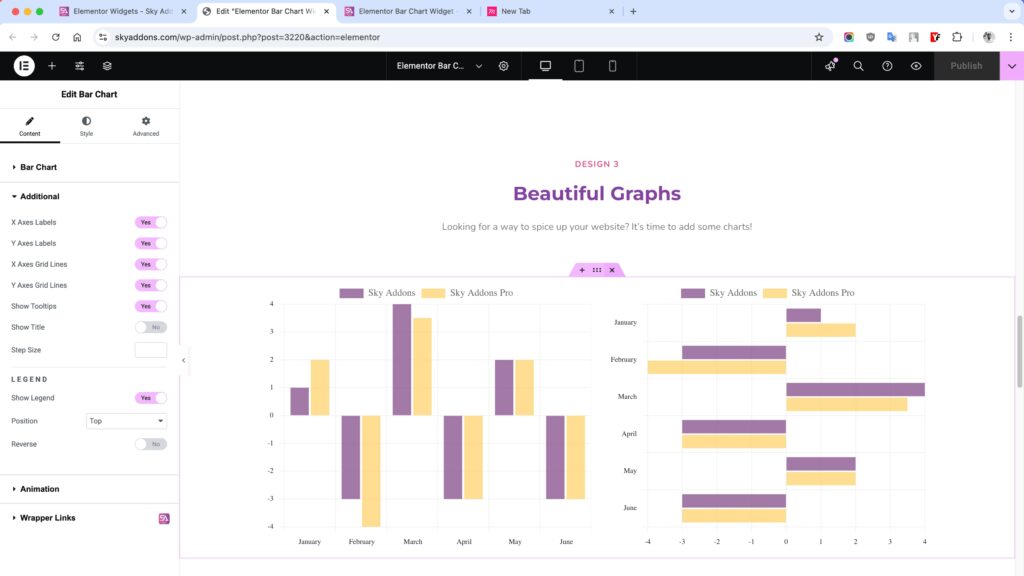
Task: Click Beautiful Graphs heading
Action: tap(597, 193)
